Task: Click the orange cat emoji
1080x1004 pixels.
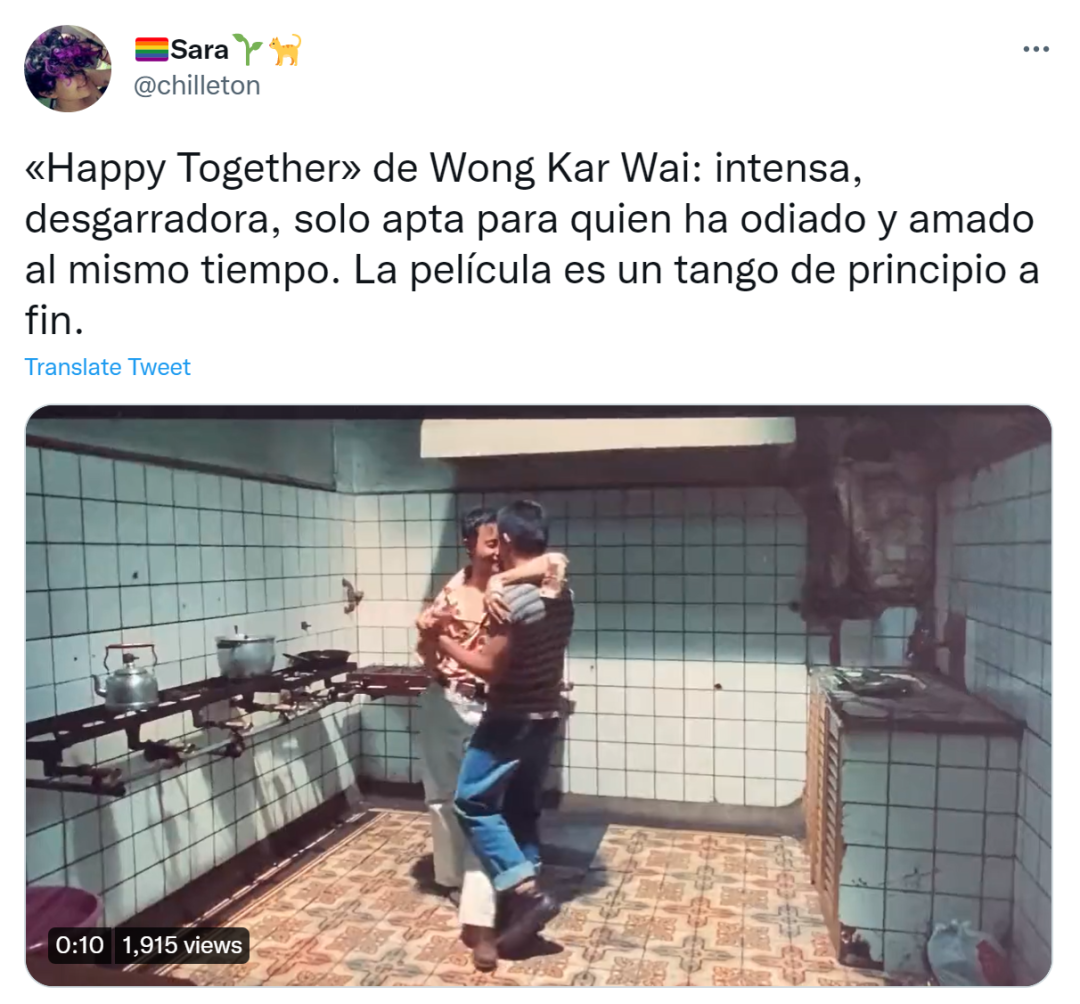Action: [x=284, y=50]
